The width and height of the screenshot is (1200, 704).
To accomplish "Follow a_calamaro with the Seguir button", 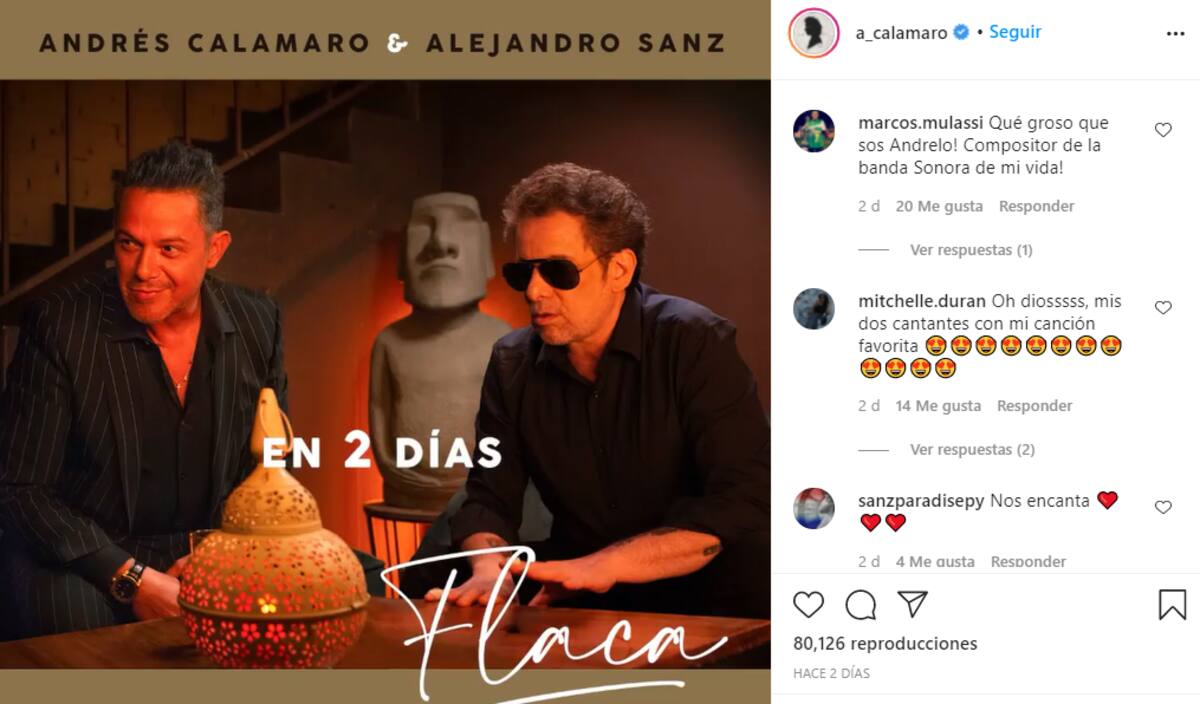I will point(1015,32).
